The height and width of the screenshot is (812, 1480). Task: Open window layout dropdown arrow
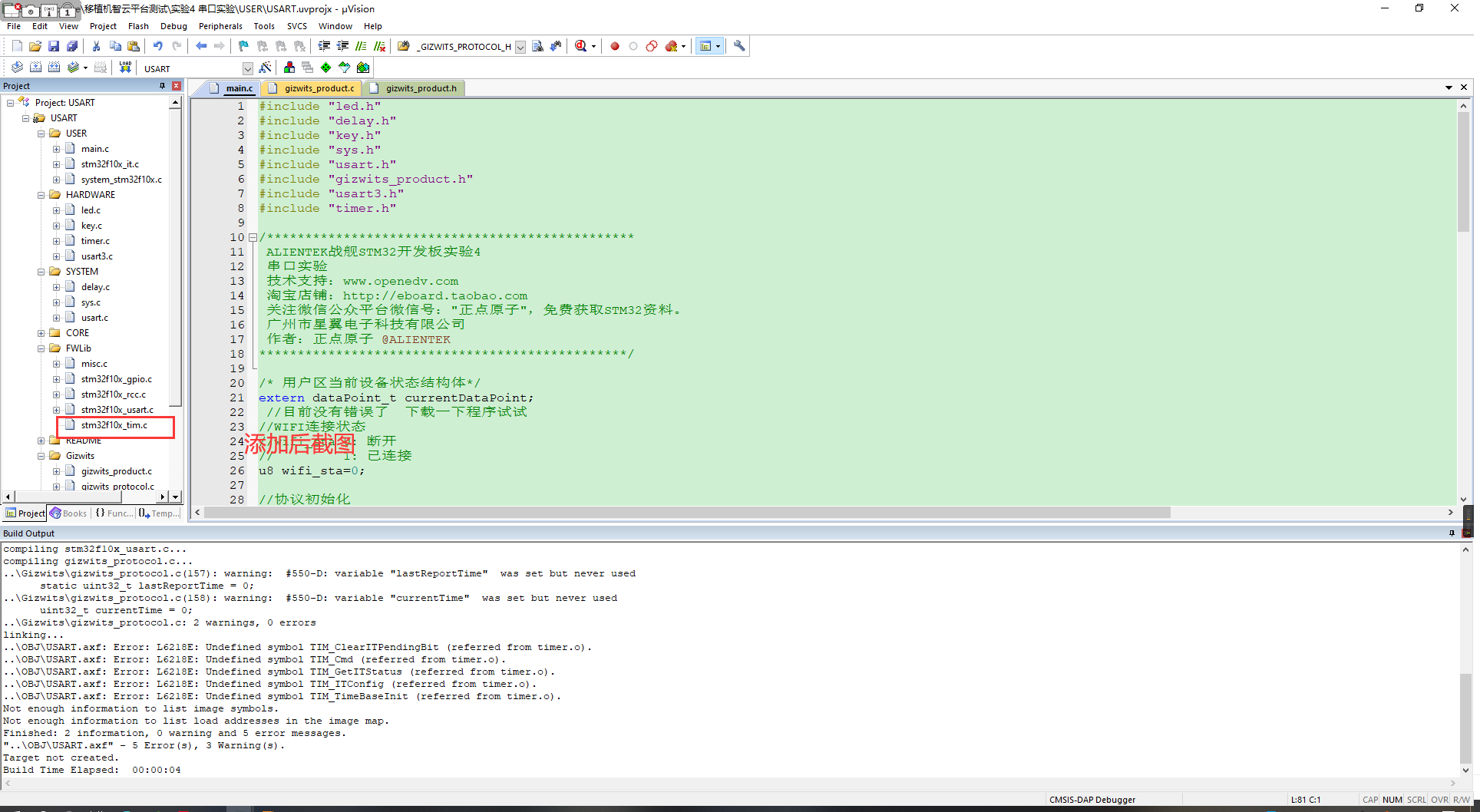[x=719, y=46]
